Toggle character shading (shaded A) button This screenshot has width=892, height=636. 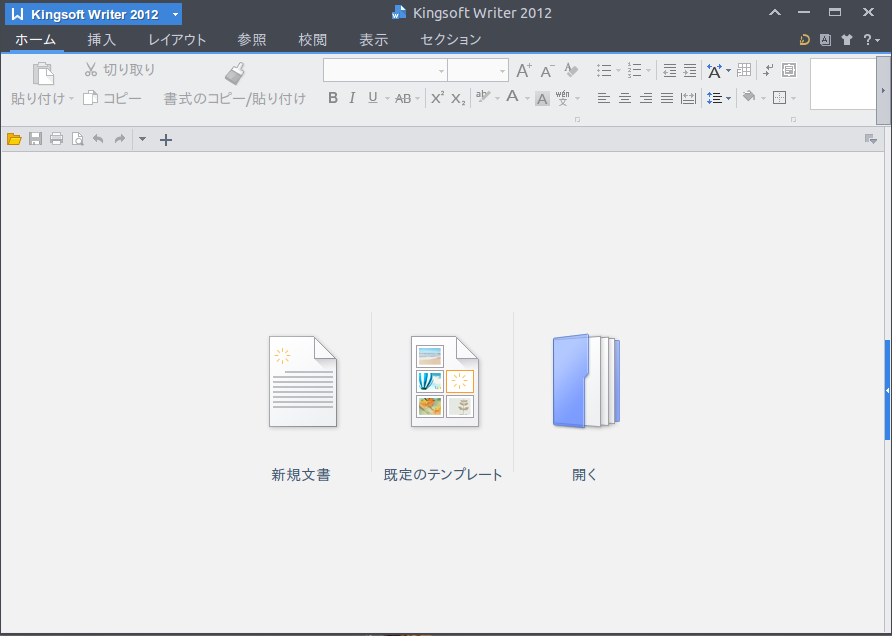[x=542, y=99]
